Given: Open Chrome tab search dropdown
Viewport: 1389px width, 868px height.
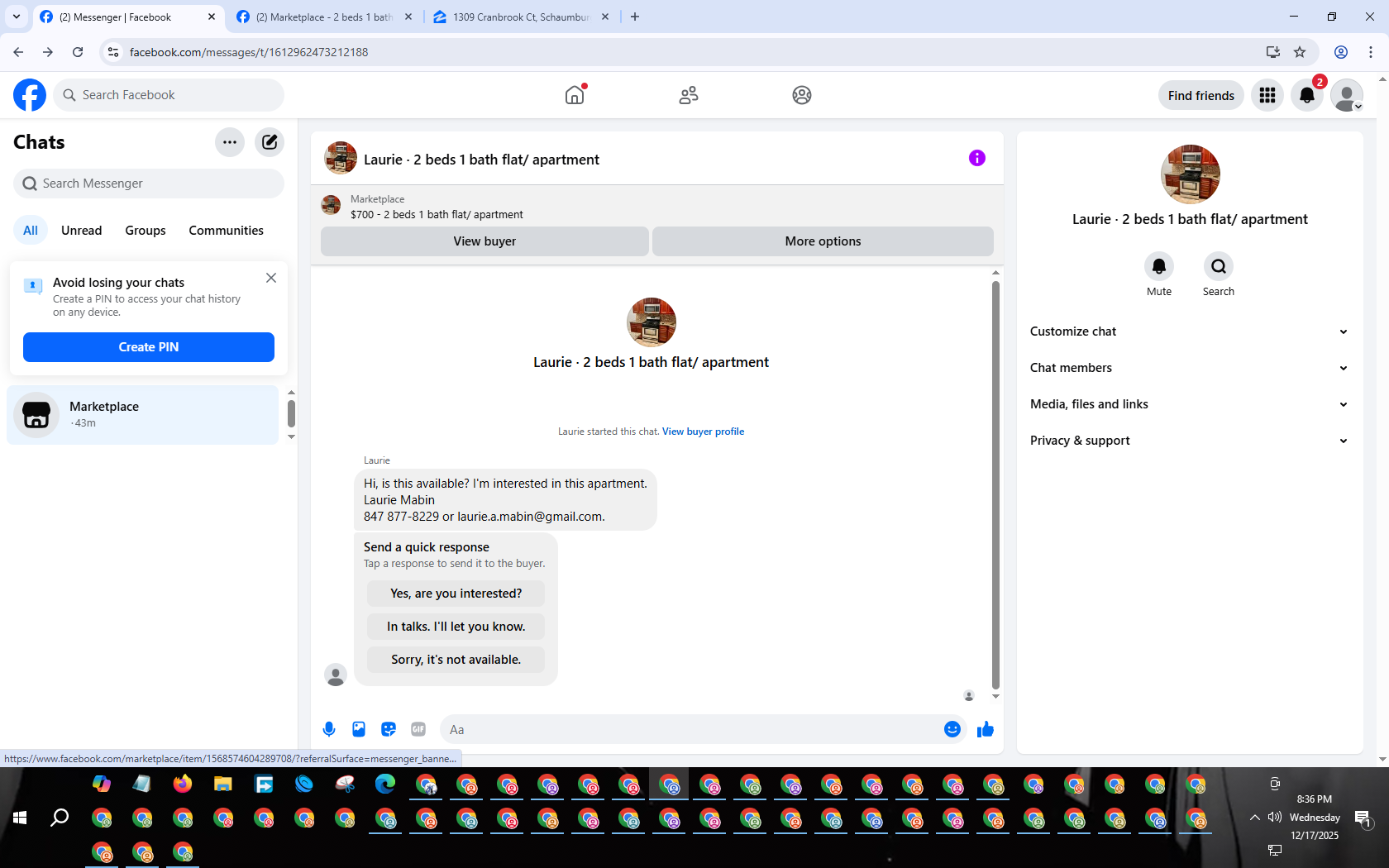Looking at the screenshot, I should 17,17.
